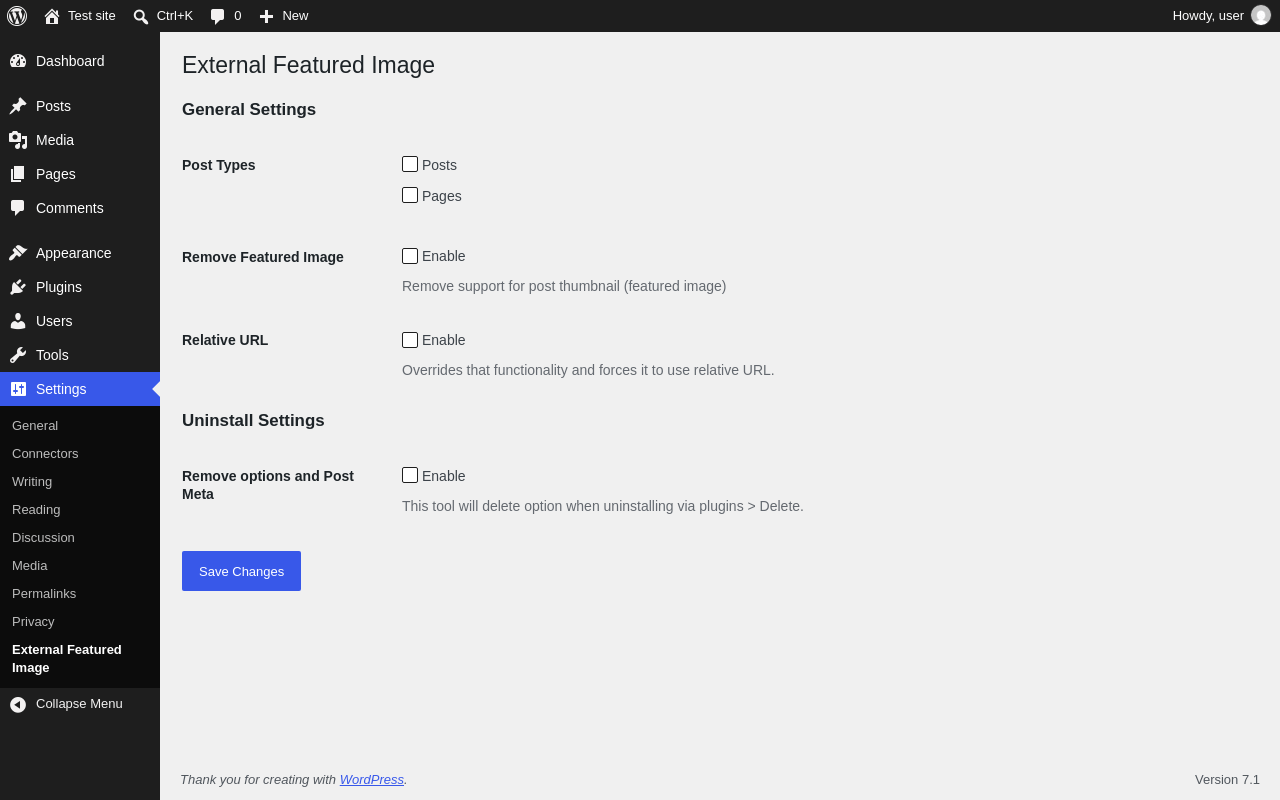Image resolution: width=1280 pixels, height=800 pixels.
Task: Go to Discussion settings submenu
Action: coord(43,537)
